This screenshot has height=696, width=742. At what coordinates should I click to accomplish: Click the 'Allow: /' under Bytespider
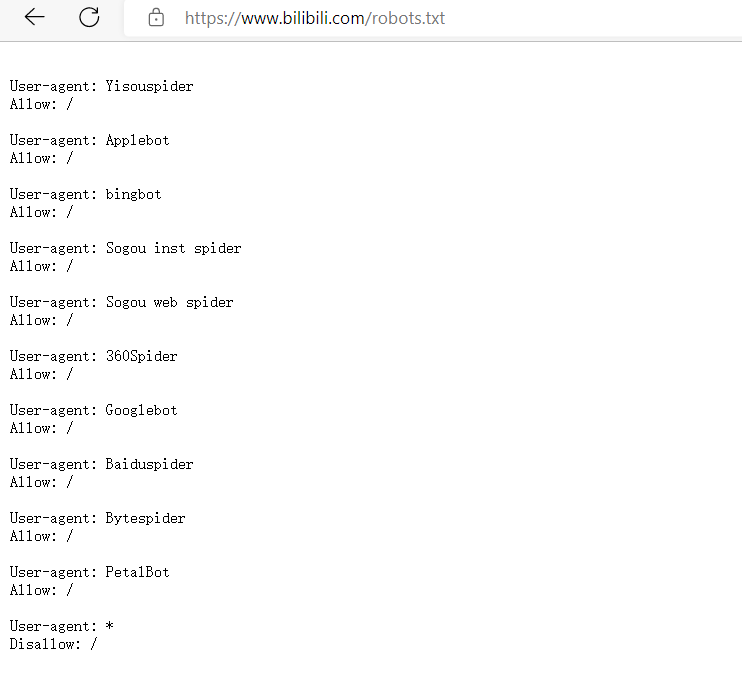tap(42, 535)
